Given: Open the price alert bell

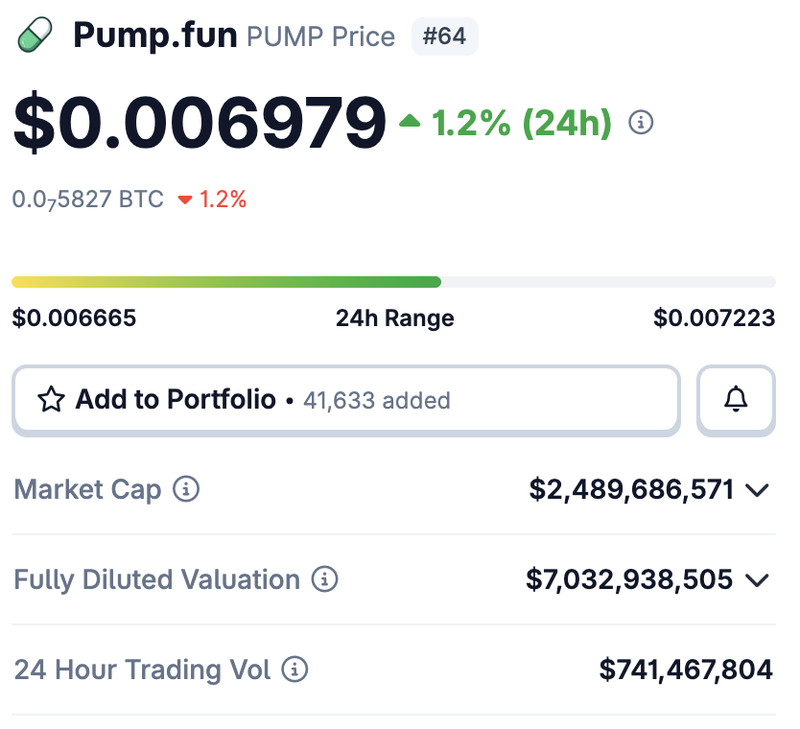Looking at the screenshot, I should click(736, 400).
